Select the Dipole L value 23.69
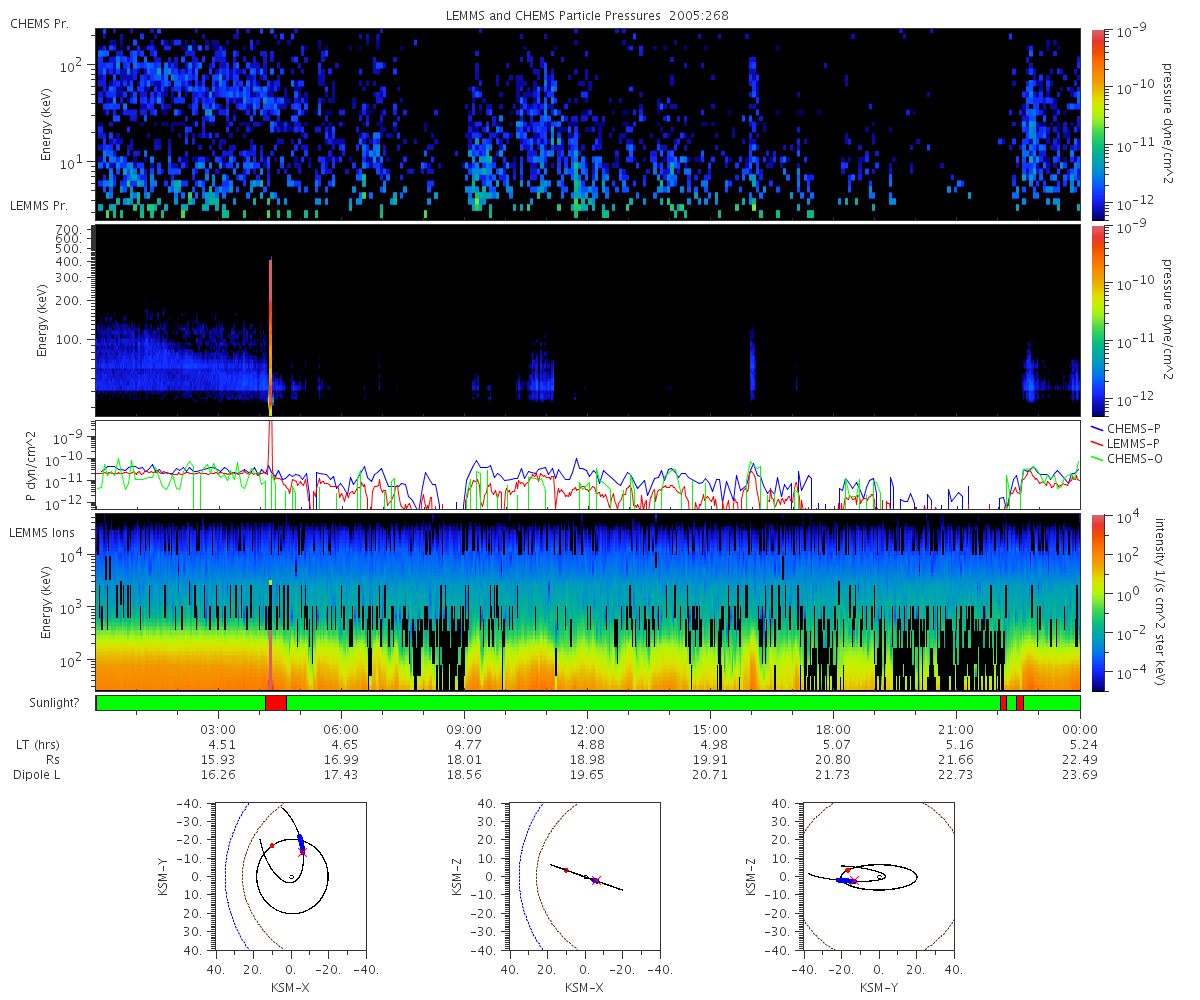The image size is (1200, 1000). (1080, 775)
